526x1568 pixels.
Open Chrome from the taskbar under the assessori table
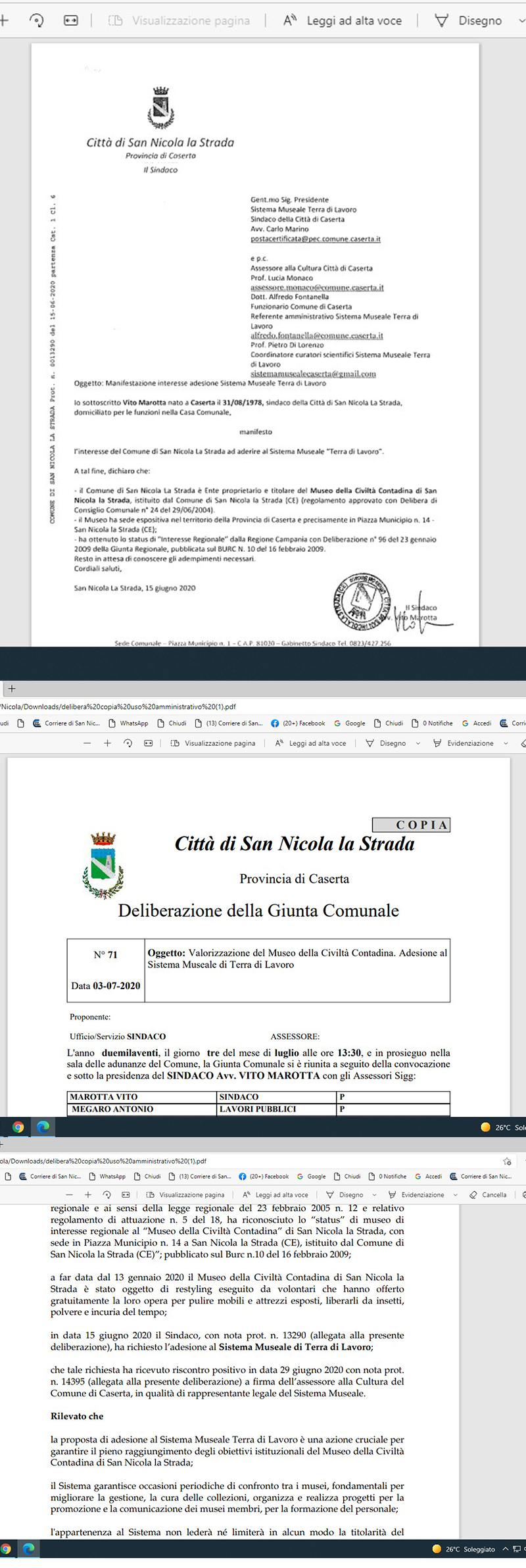[18, 1127]
